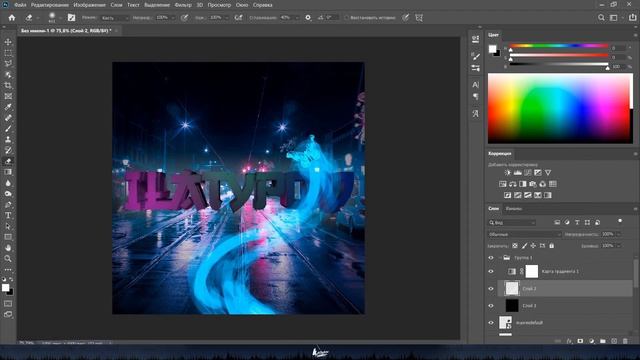Open the search icon in options bar

point(601,18)
